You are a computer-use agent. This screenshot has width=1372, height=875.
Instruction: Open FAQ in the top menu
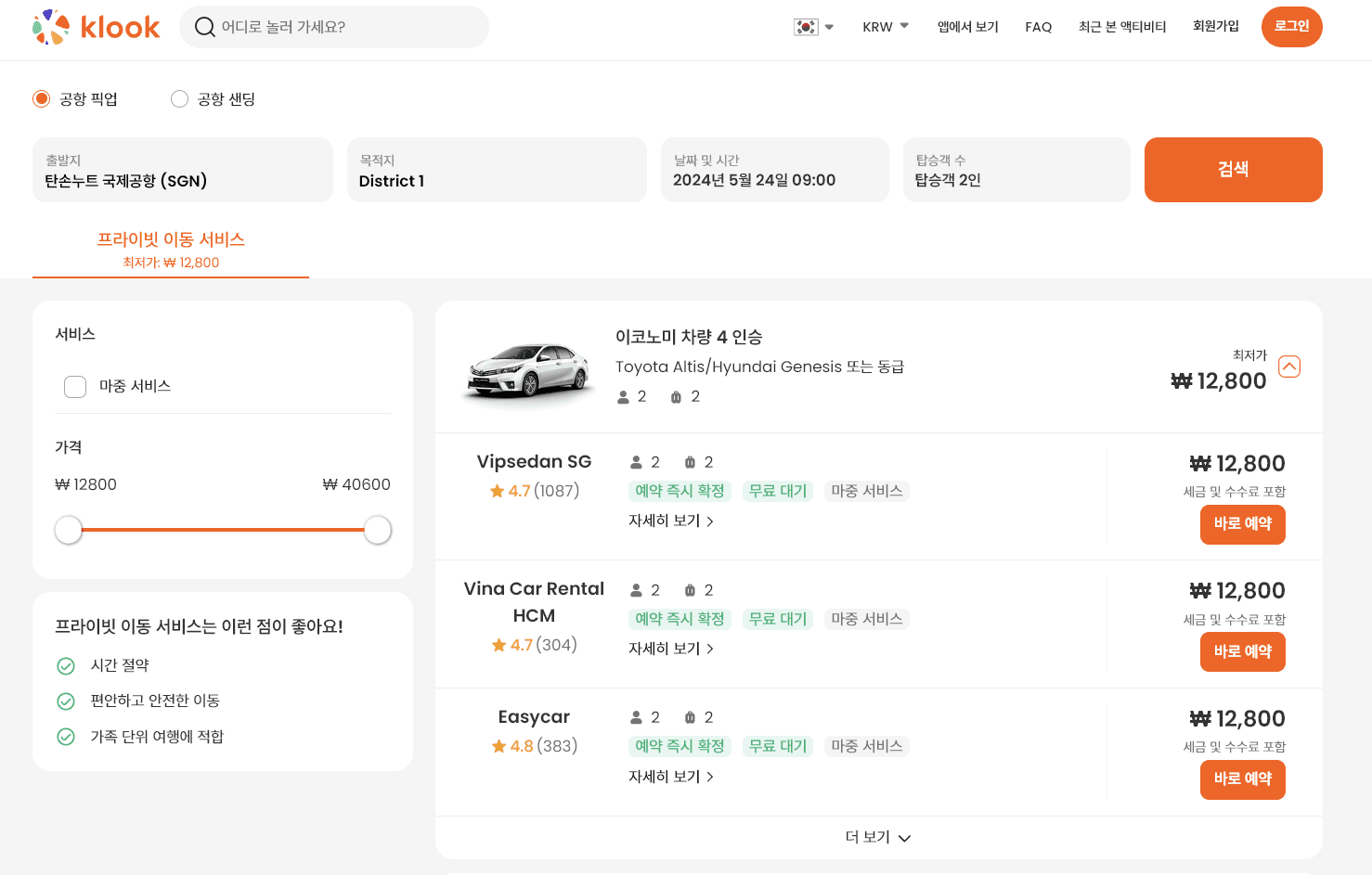click(x=1038, y=27)
